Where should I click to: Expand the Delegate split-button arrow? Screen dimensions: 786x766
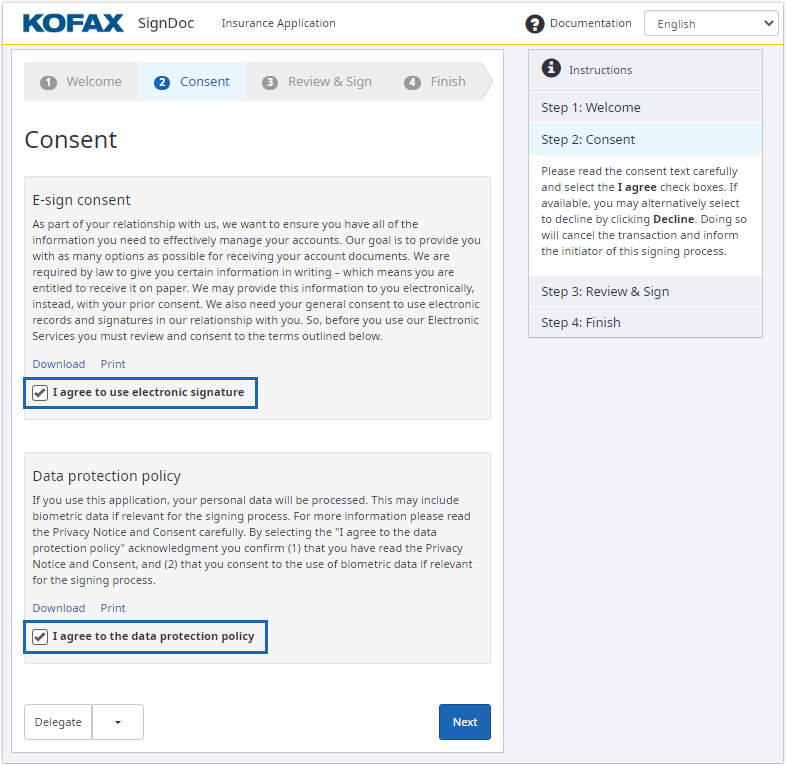(118, 722)
